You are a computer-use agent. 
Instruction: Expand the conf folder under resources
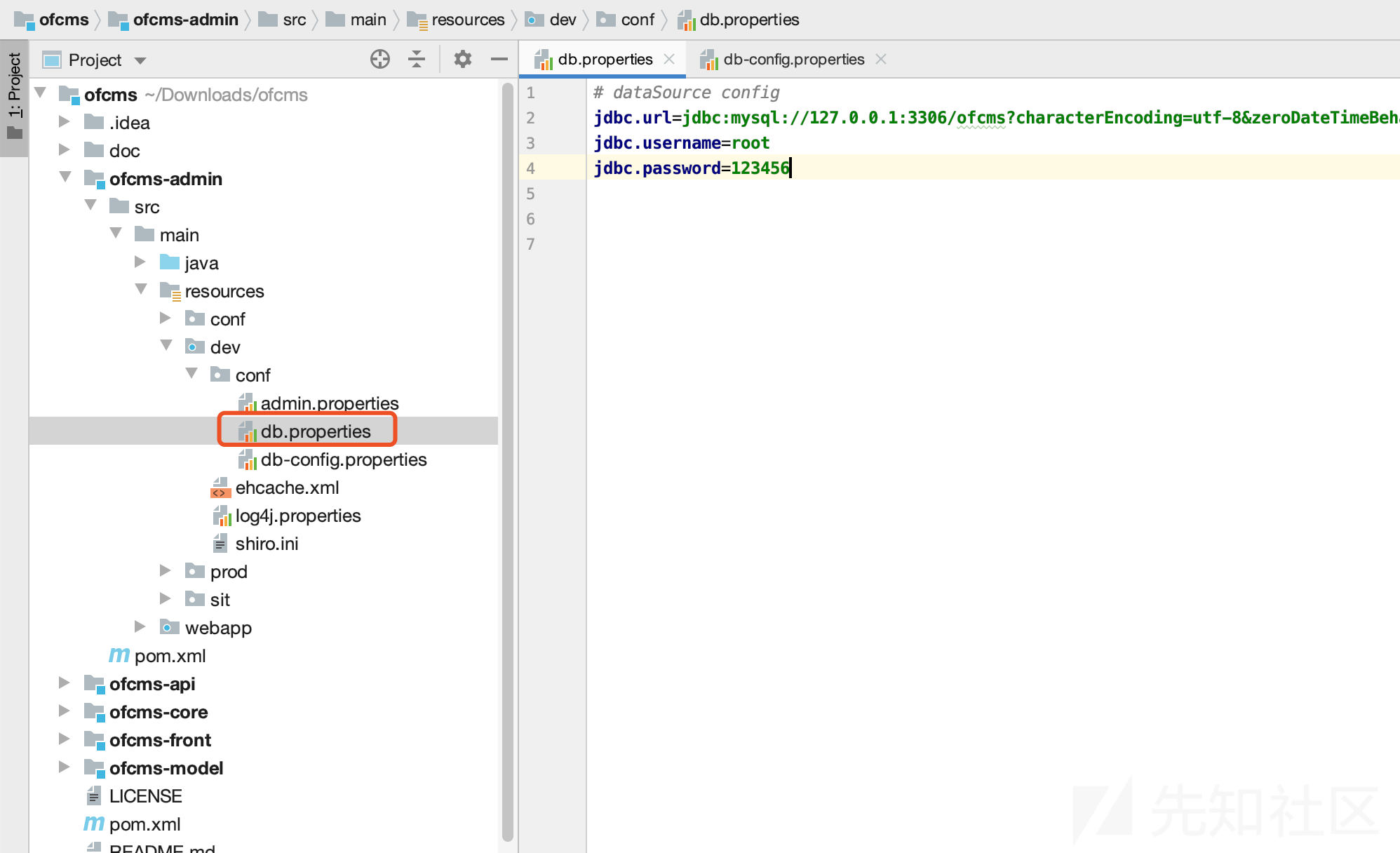[x=166, y=318]
